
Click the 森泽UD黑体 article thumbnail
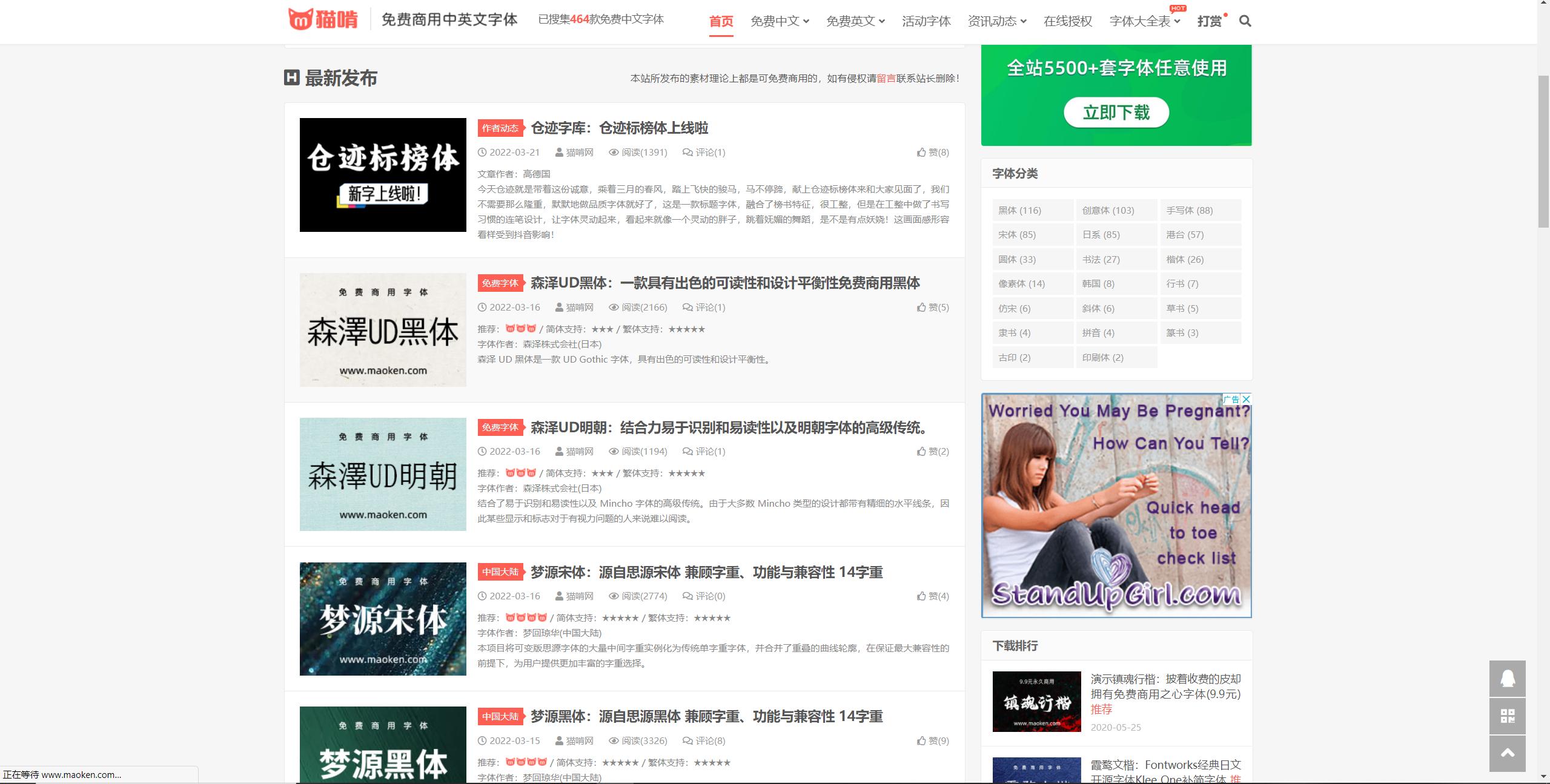[x=383, y=331]
